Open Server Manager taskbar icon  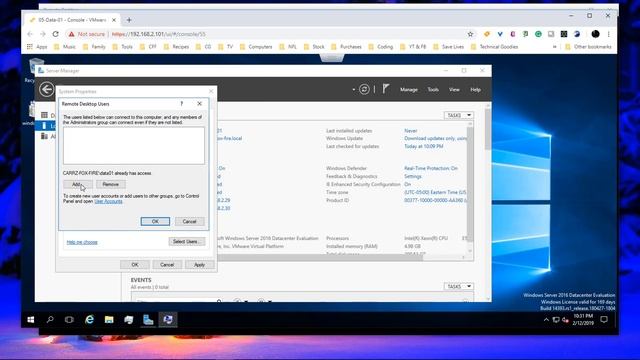tap(148, 320)
